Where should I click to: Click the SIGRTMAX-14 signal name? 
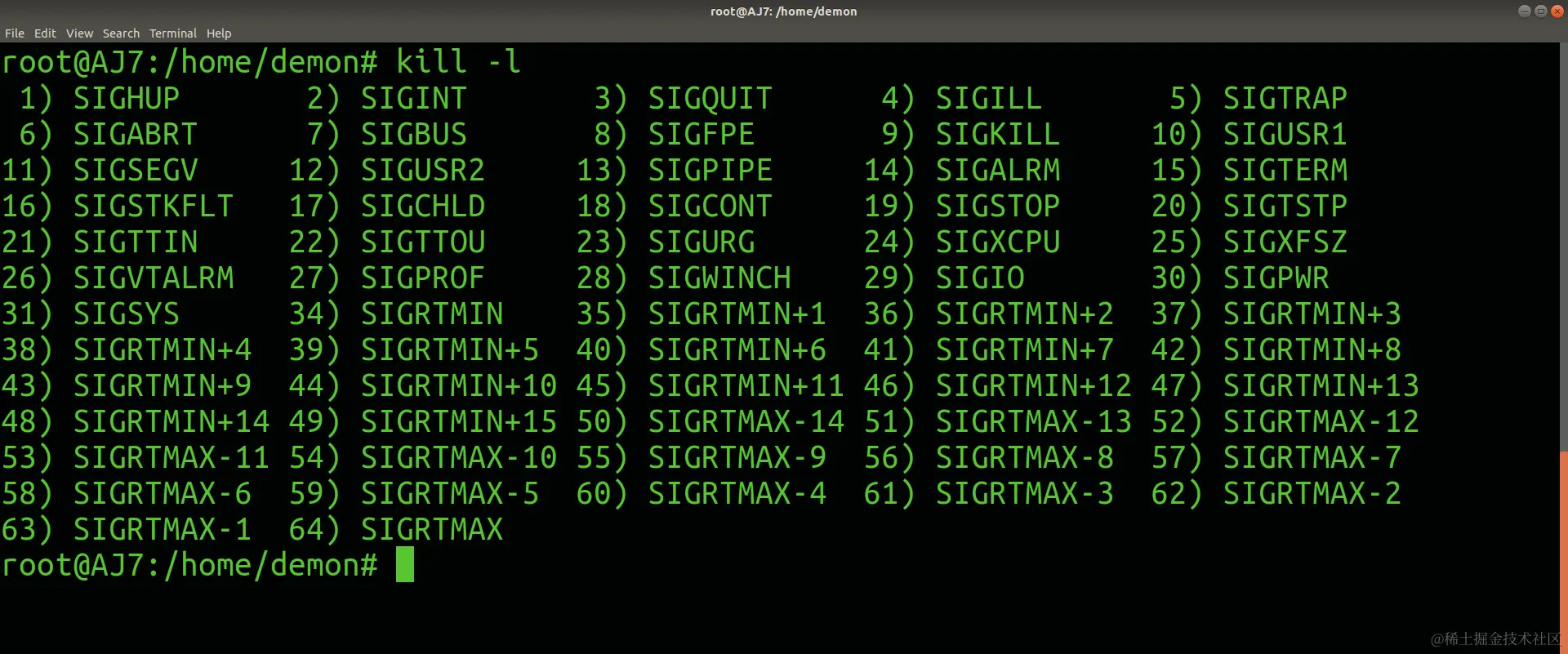(746, 421)
